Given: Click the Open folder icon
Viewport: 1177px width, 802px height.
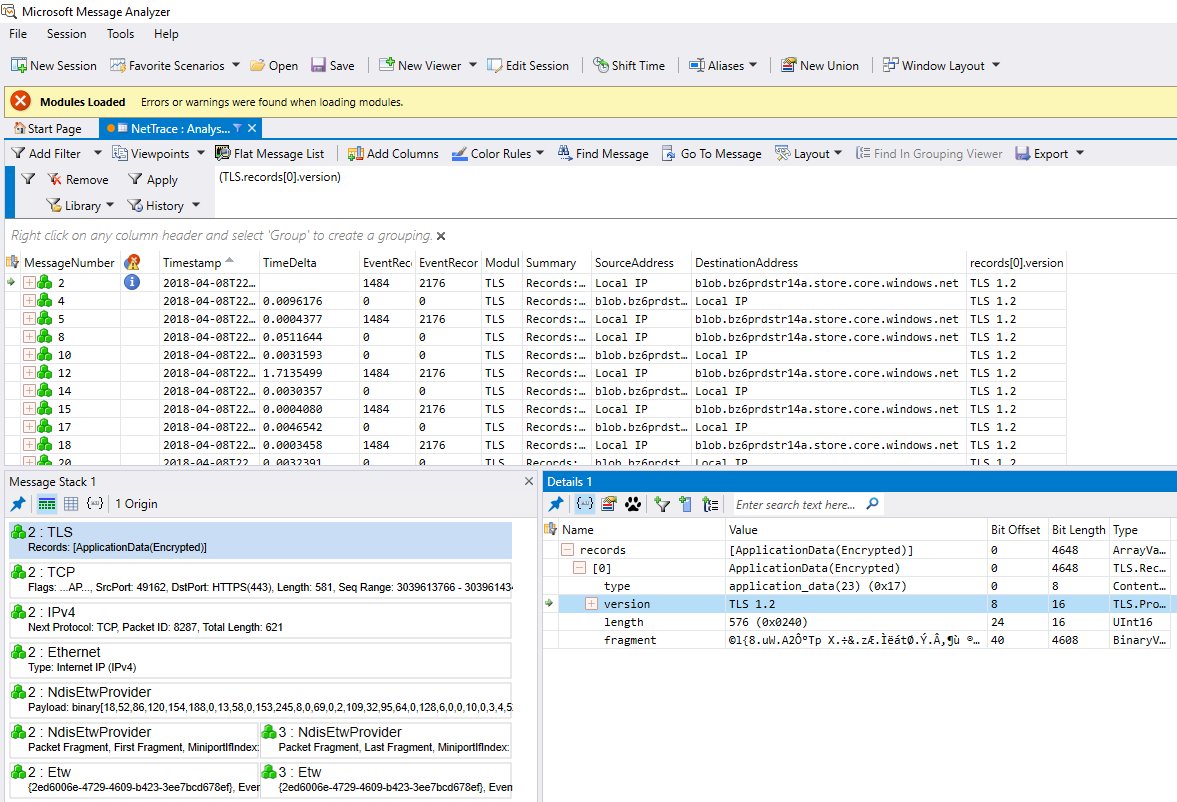Looking at the screenshot, I should tap(257, 65).
